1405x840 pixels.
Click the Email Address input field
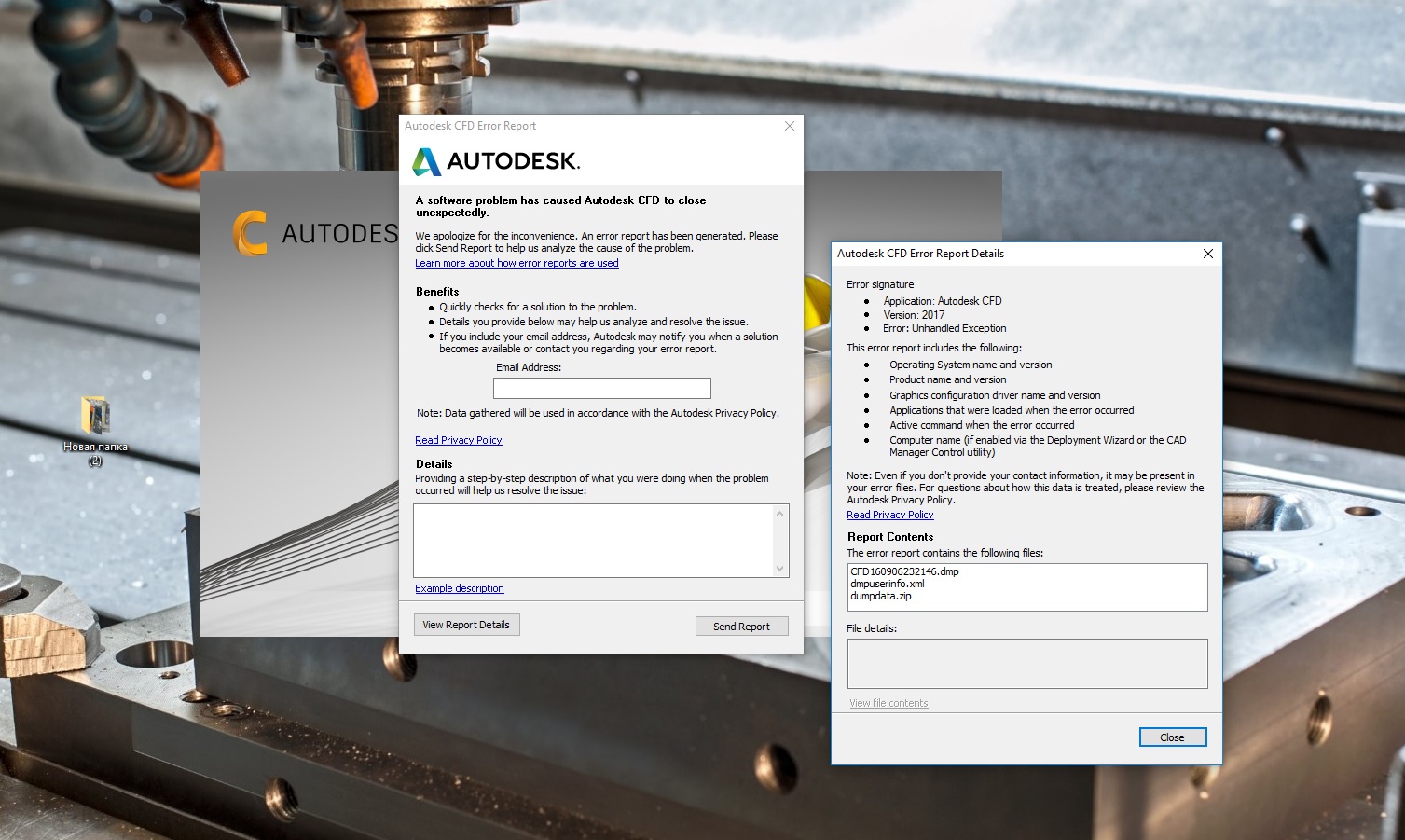(602, 388)
